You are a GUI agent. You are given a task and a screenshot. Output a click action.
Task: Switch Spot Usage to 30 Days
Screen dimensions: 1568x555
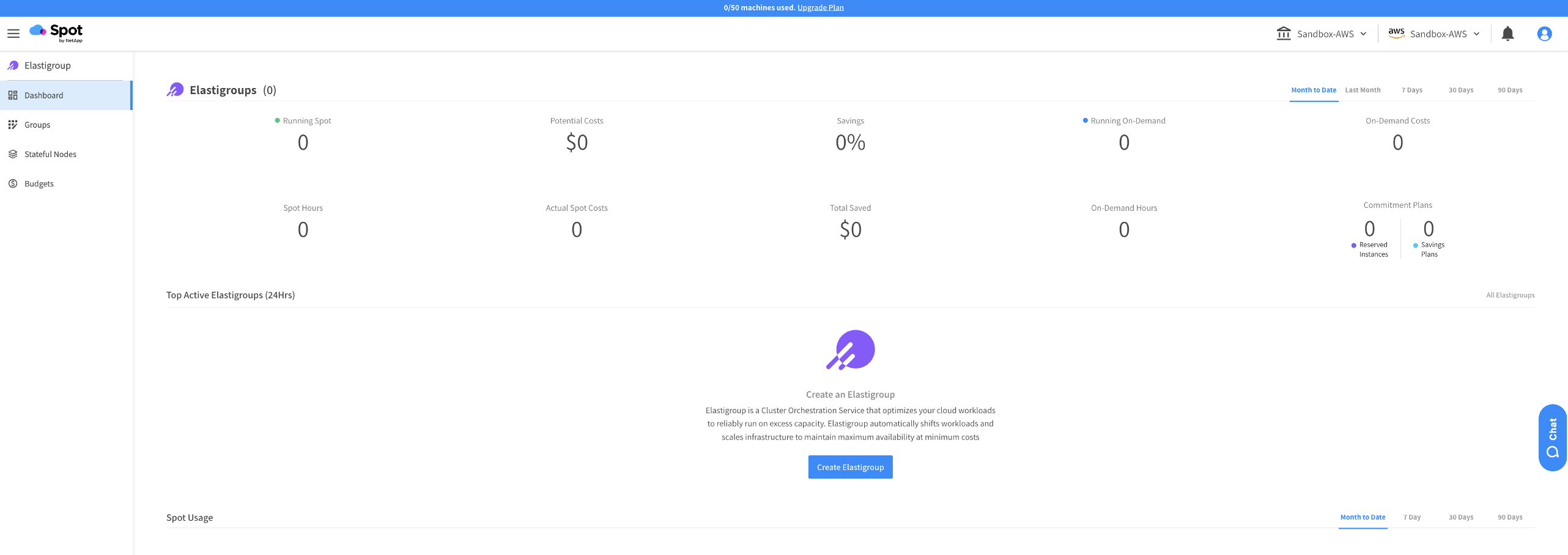pyautogui.click(x=1460, y=517)
